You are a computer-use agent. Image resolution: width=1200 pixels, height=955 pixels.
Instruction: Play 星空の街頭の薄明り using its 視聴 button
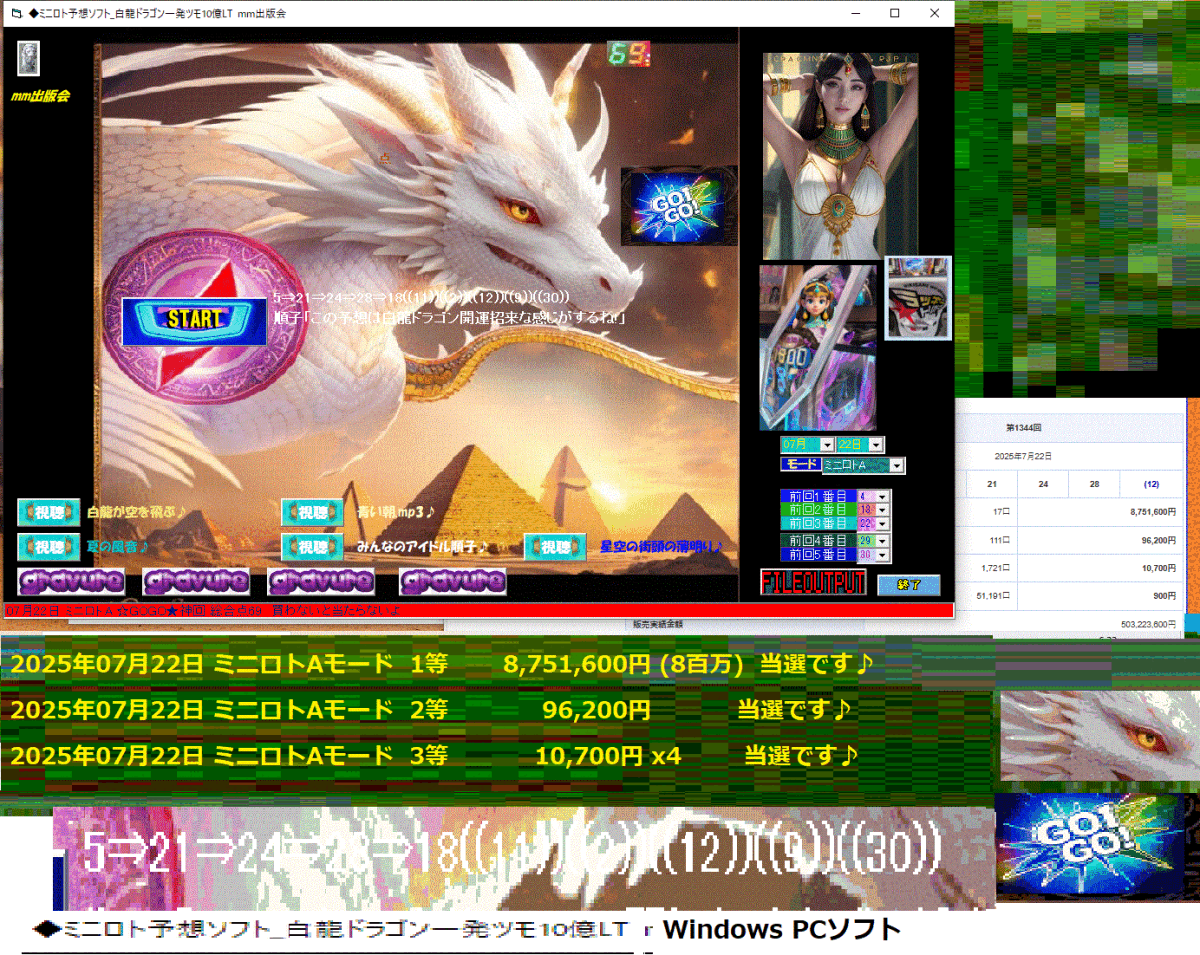point(555,546)
